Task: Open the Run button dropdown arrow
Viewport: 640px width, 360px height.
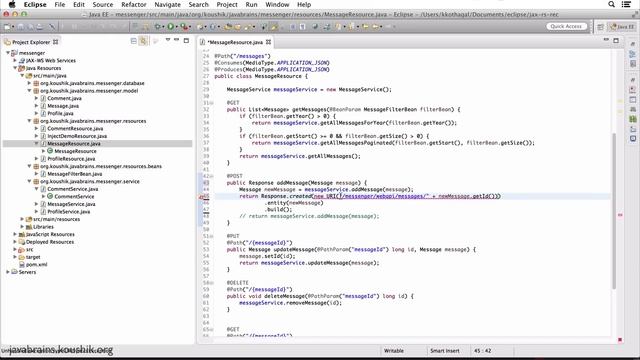Action: 176,27
